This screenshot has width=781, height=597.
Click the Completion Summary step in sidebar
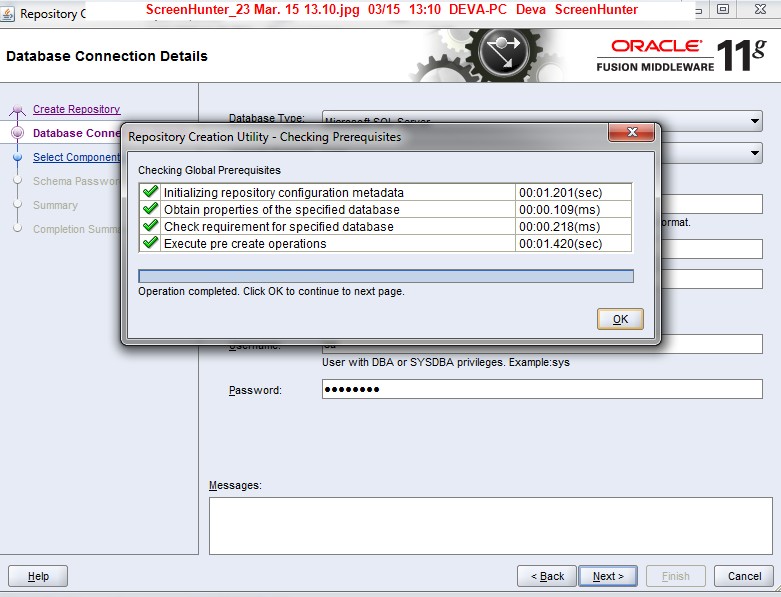(x=76, y=229)
